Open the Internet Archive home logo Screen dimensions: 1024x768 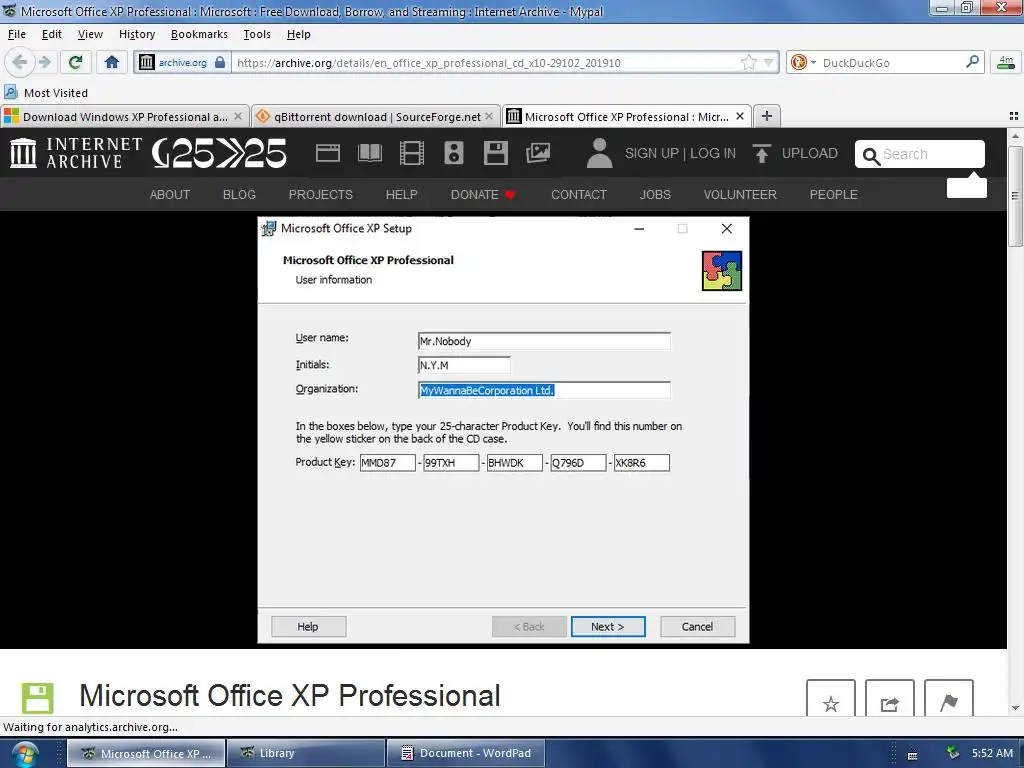click(76, 153)
